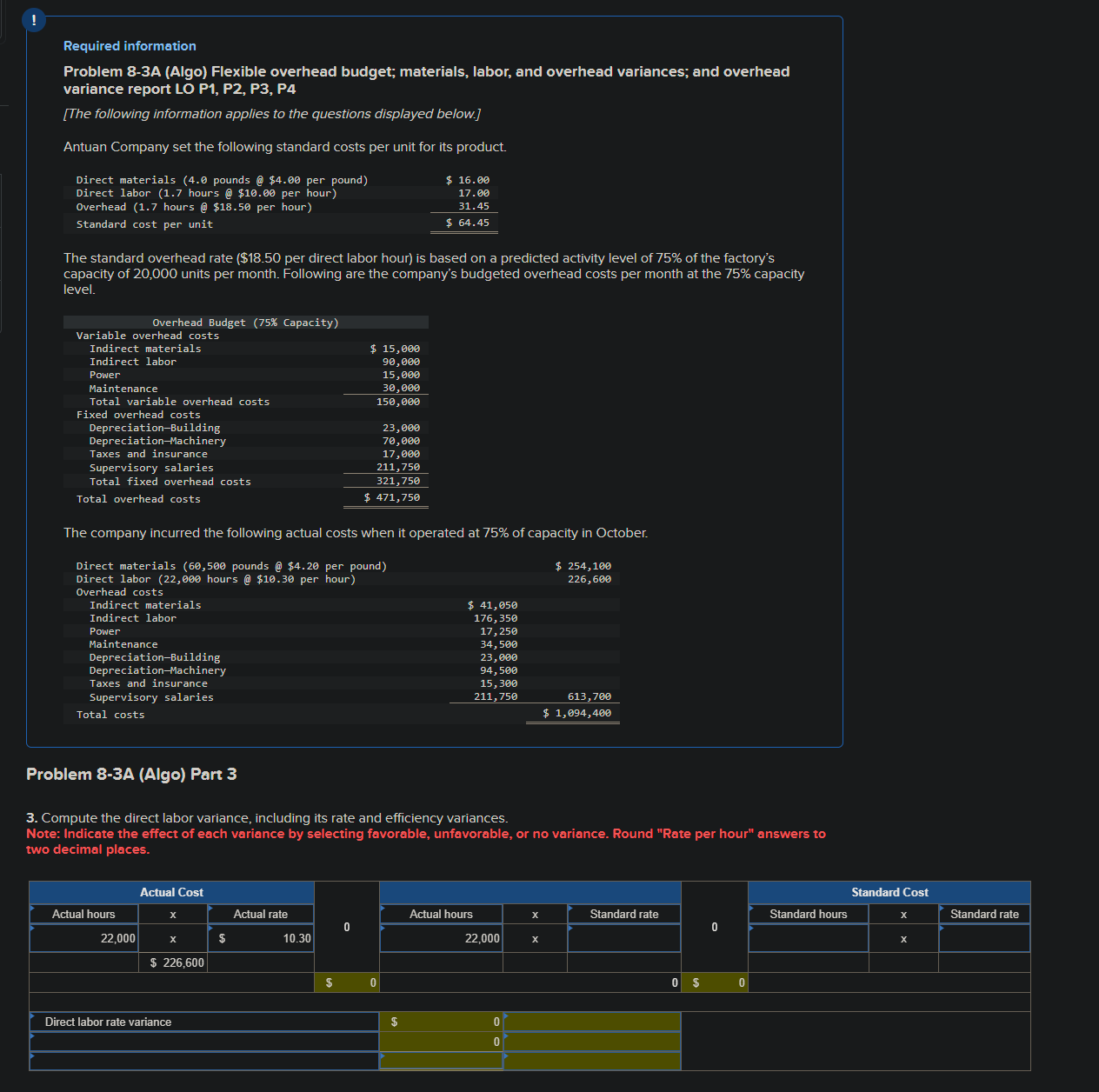The width and height of the screenshot is (1099, 1092).
Task: Open the Standard hours label dropdown
Action: click(809, 914)
